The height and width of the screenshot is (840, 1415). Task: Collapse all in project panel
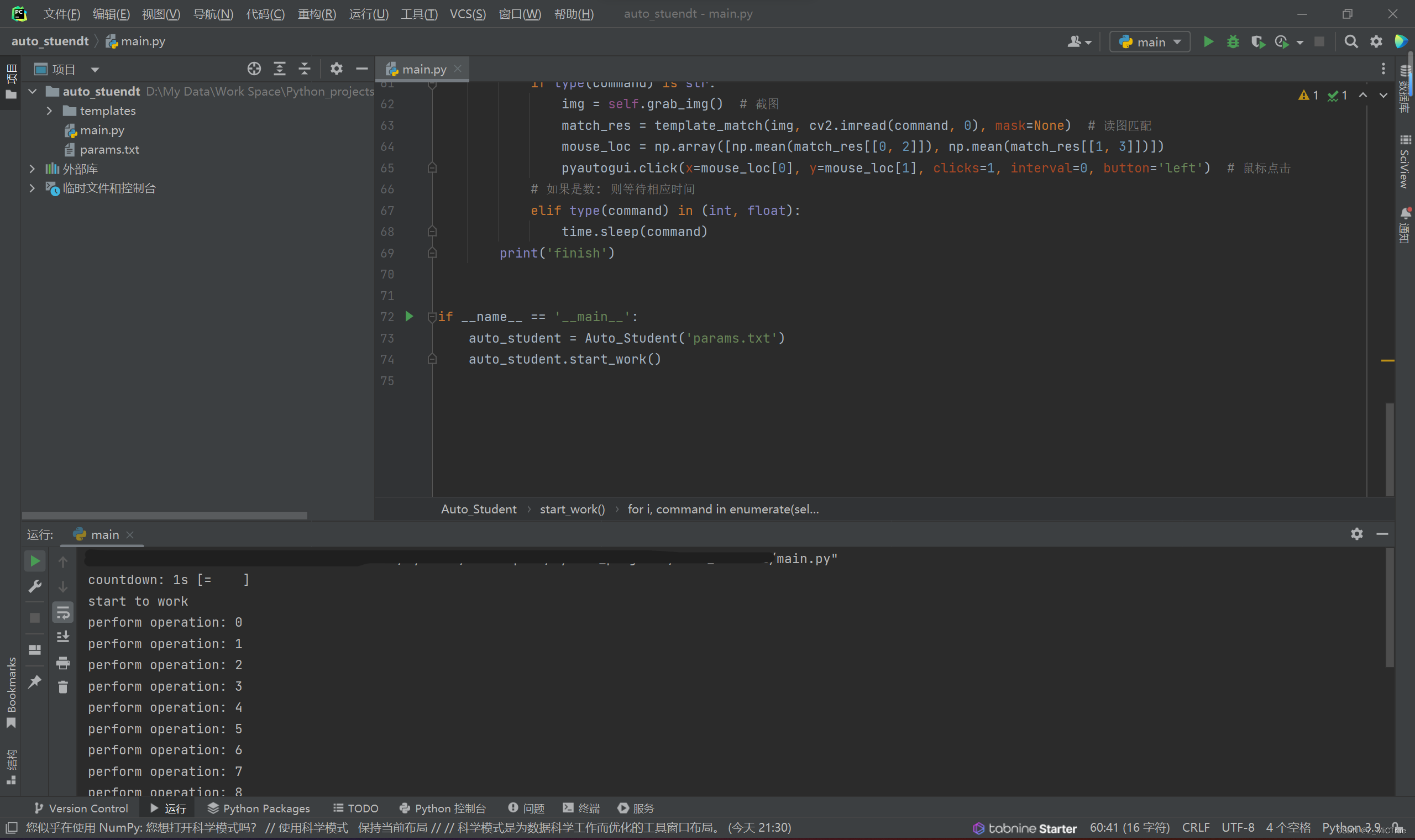click(x=305, y=69)
